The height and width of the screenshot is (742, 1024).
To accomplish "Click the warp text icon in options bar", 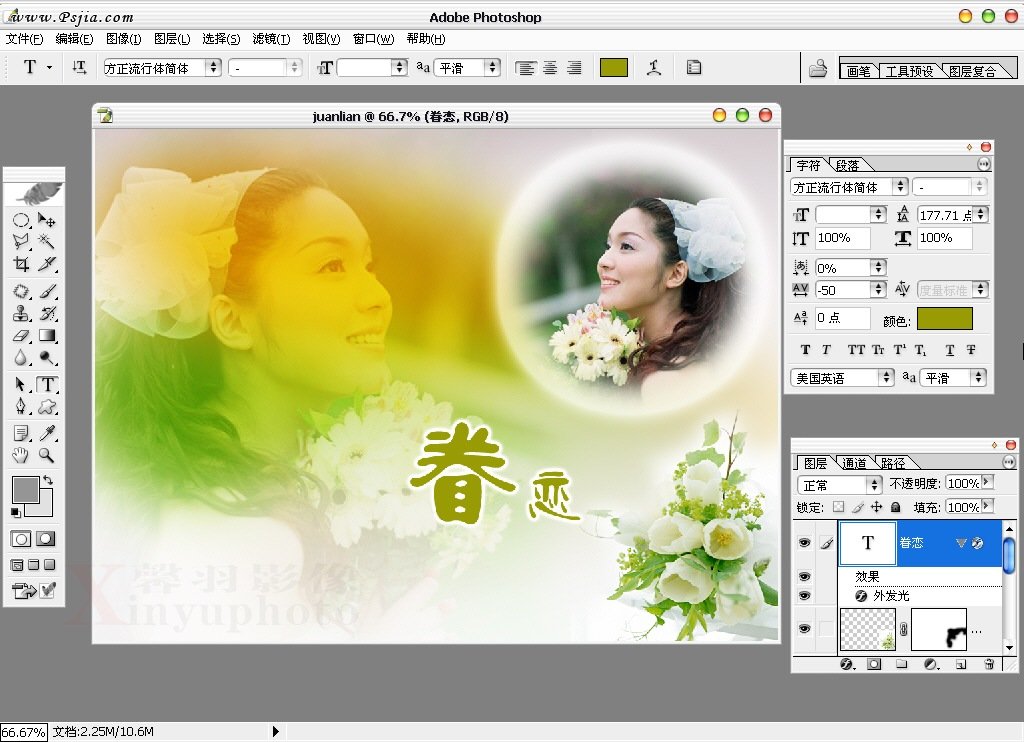I will pos(654,68).
